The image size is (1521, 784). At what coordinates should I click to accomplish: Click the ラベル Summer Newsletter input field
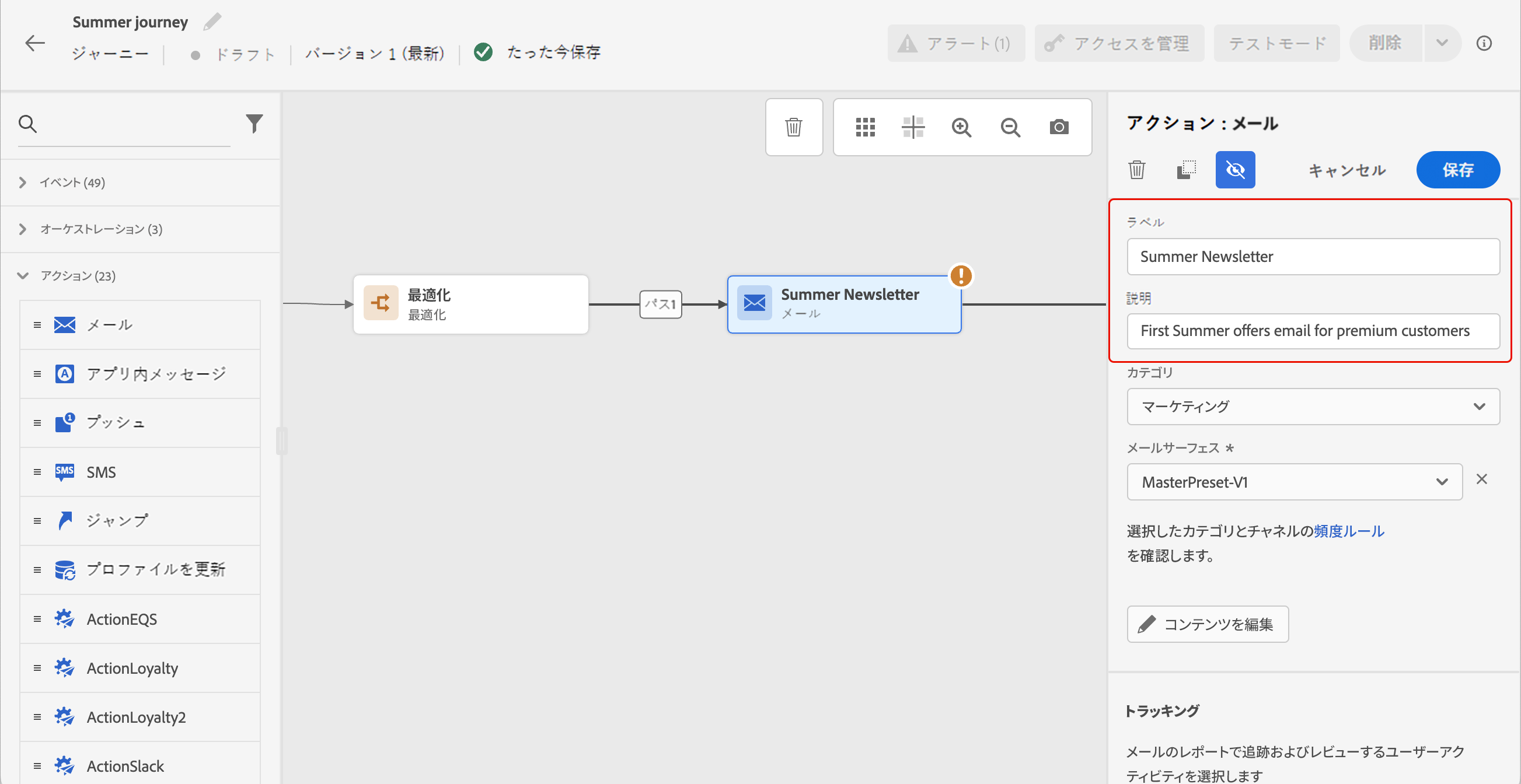click(1313, 257)
